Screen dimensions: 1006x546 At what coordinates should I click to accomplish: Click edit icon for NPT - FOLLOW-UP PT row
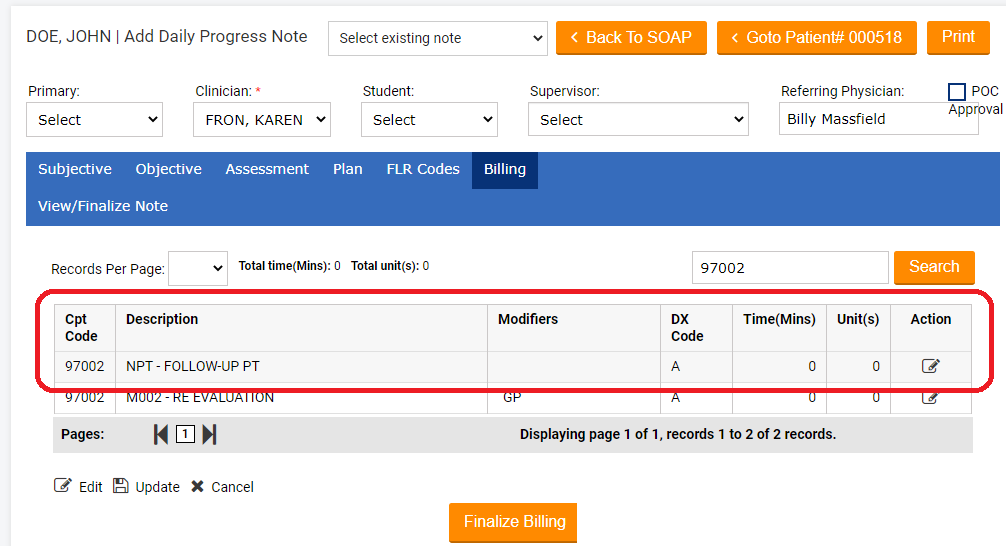click(930, 366)
